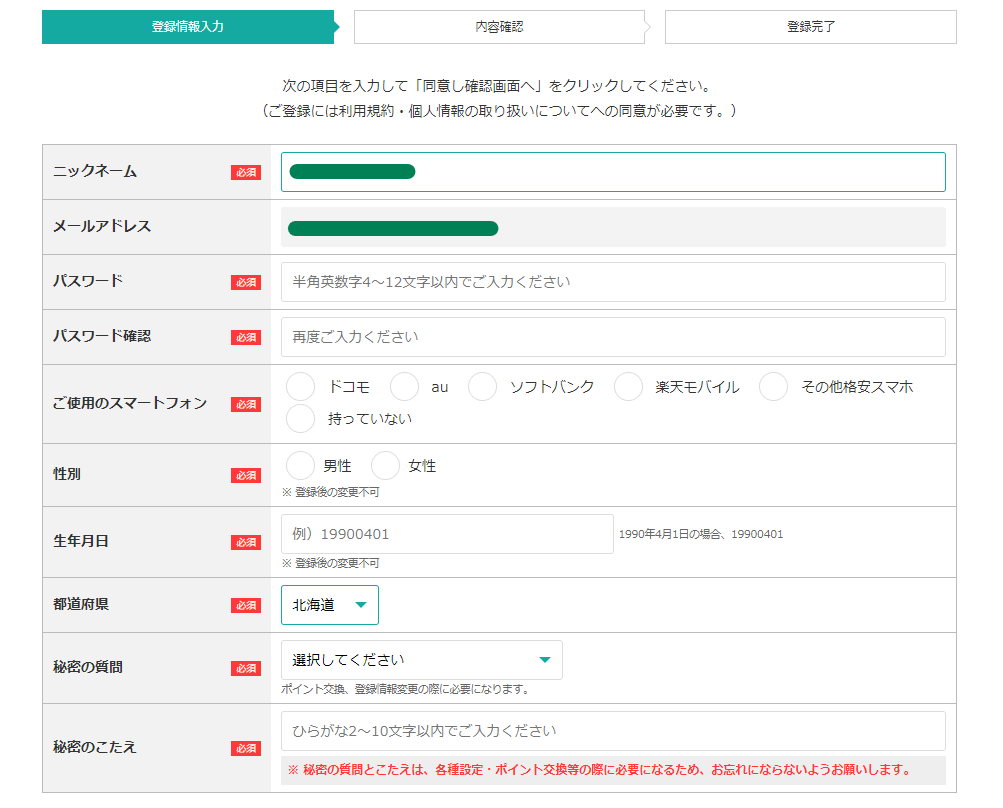Image resolution: width=1003 pixels, height=808 pixels.
Task: Select 女性 for gender
Action: coord(385,465)
